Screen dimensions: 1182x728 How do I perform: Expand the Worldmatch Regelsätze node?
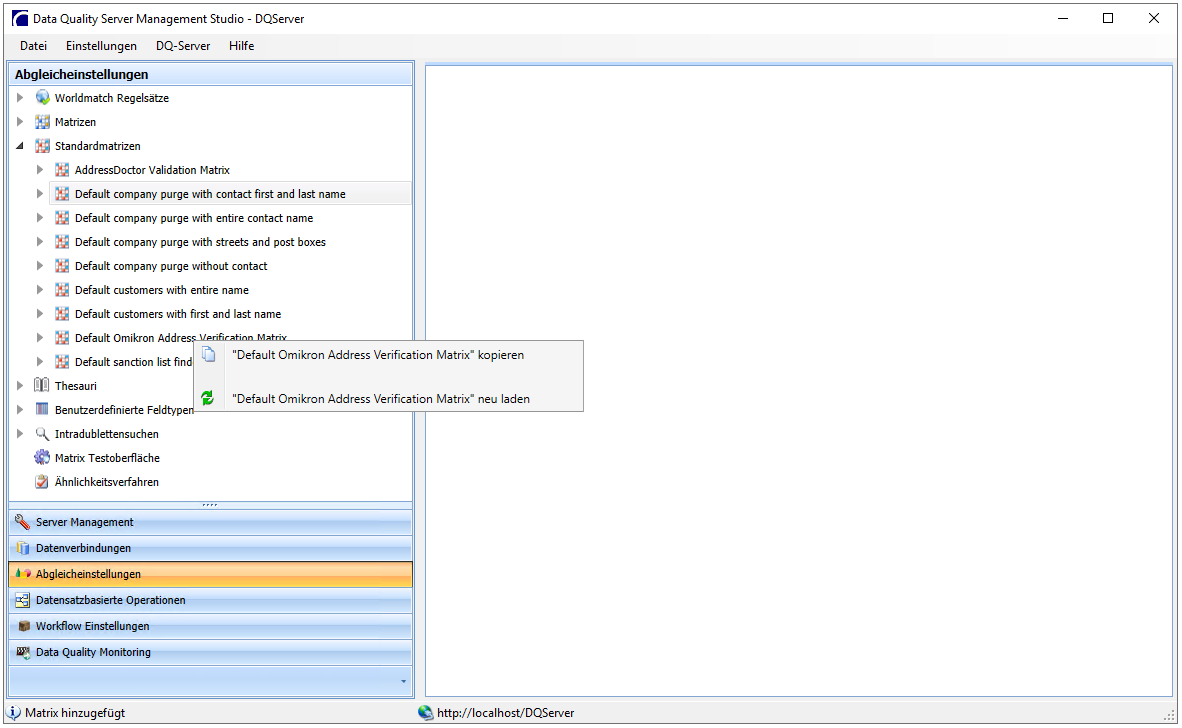pyautogui.click(x=20, y=98)
